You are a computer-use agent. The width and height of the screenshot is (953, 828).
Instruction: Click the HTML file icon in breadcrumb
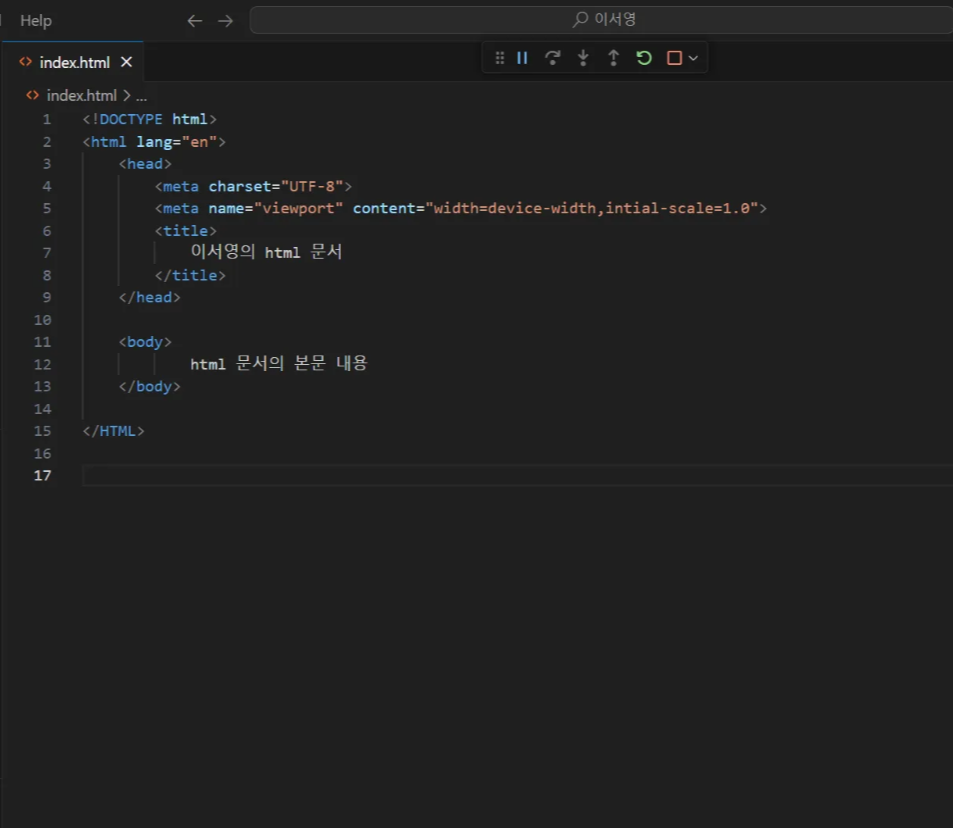[x=32, y=95]
